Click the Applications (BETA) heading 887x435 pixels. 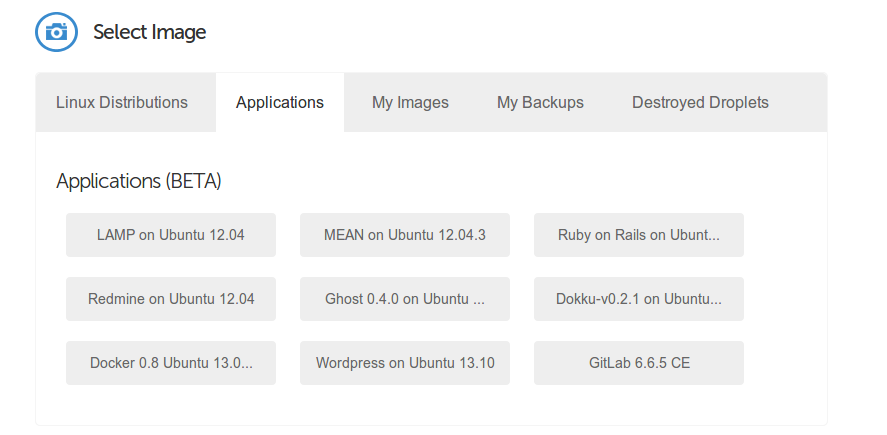click(139, 181)
